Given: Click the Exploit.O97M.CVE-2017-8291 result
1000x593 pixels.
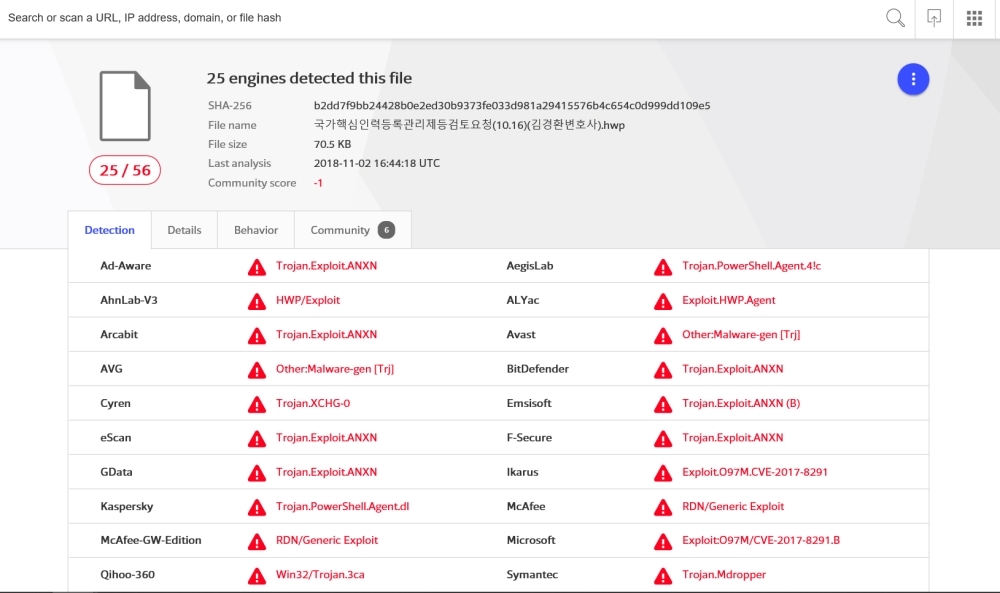Looking at the screenshot, I should 755,472.
